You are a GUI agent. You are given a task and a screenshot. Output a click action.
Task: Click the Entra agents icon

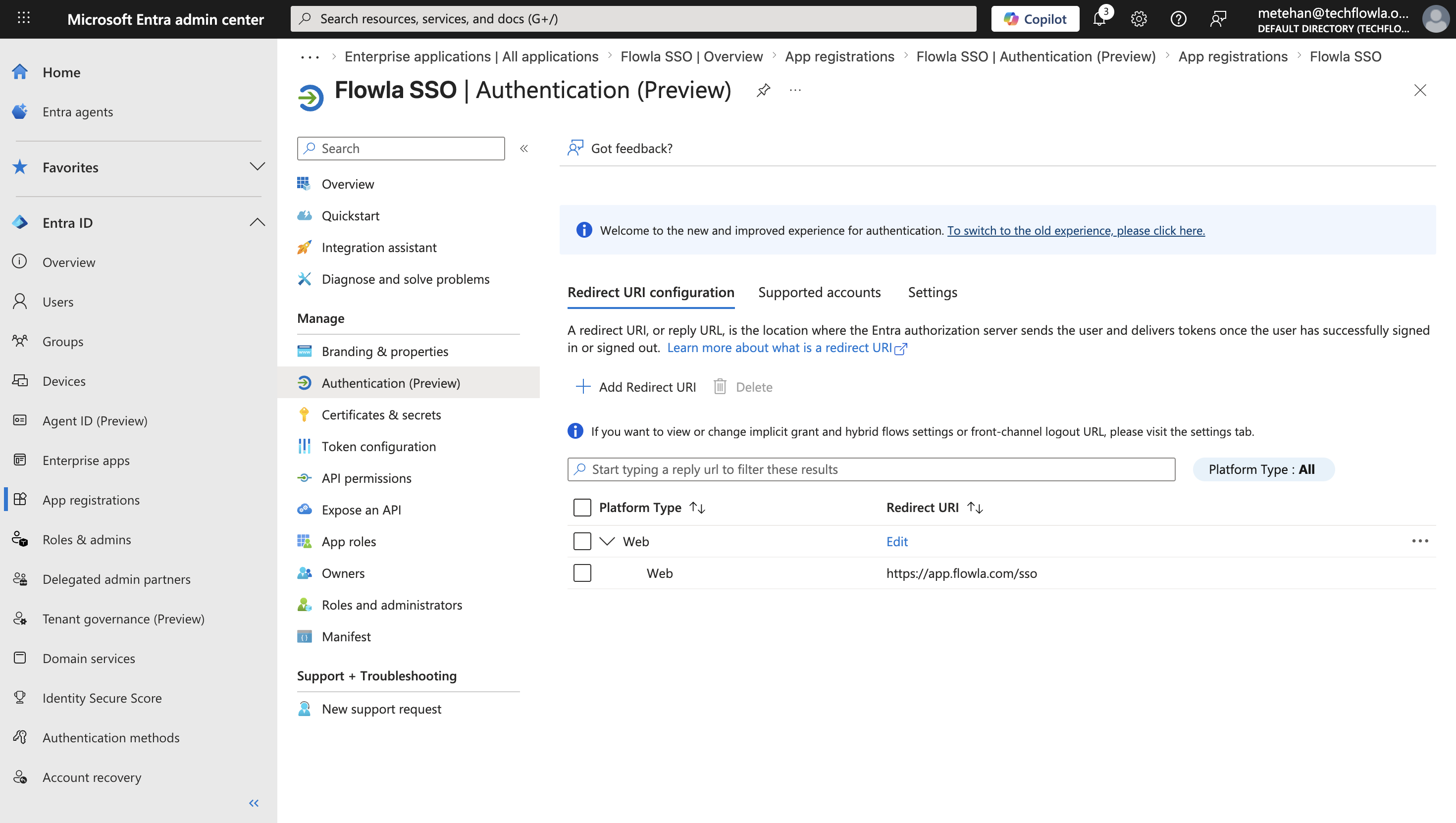(x=20, y=111)
